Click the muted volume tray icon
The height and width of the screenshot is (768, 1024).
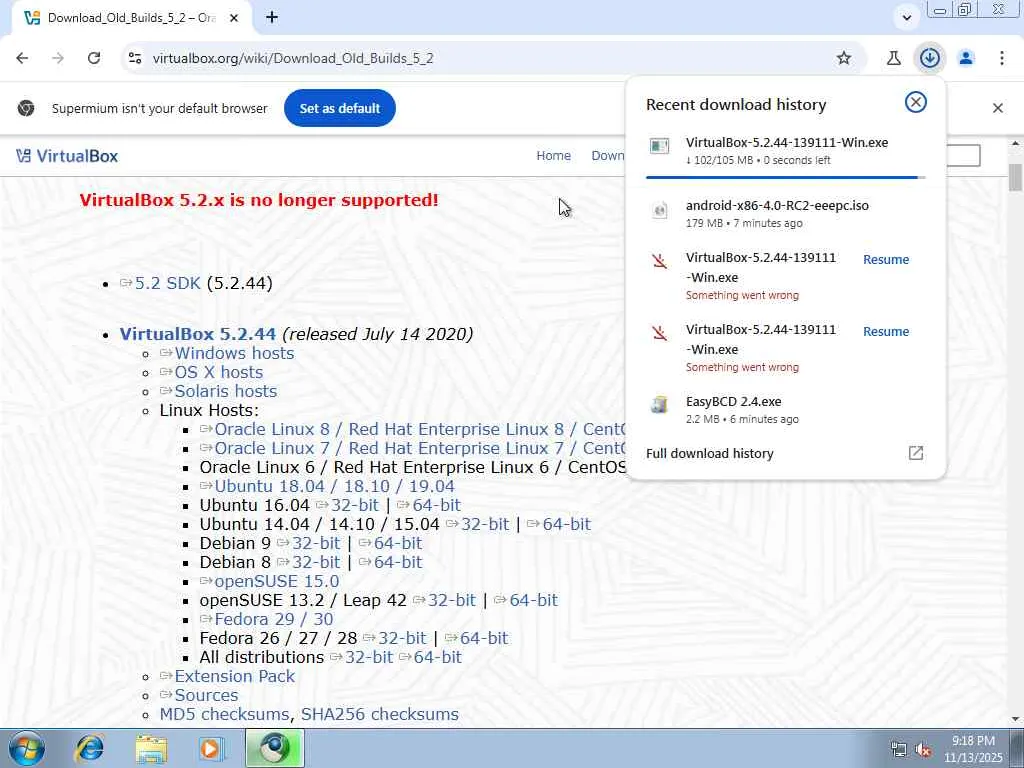click(x=923, y=750)
